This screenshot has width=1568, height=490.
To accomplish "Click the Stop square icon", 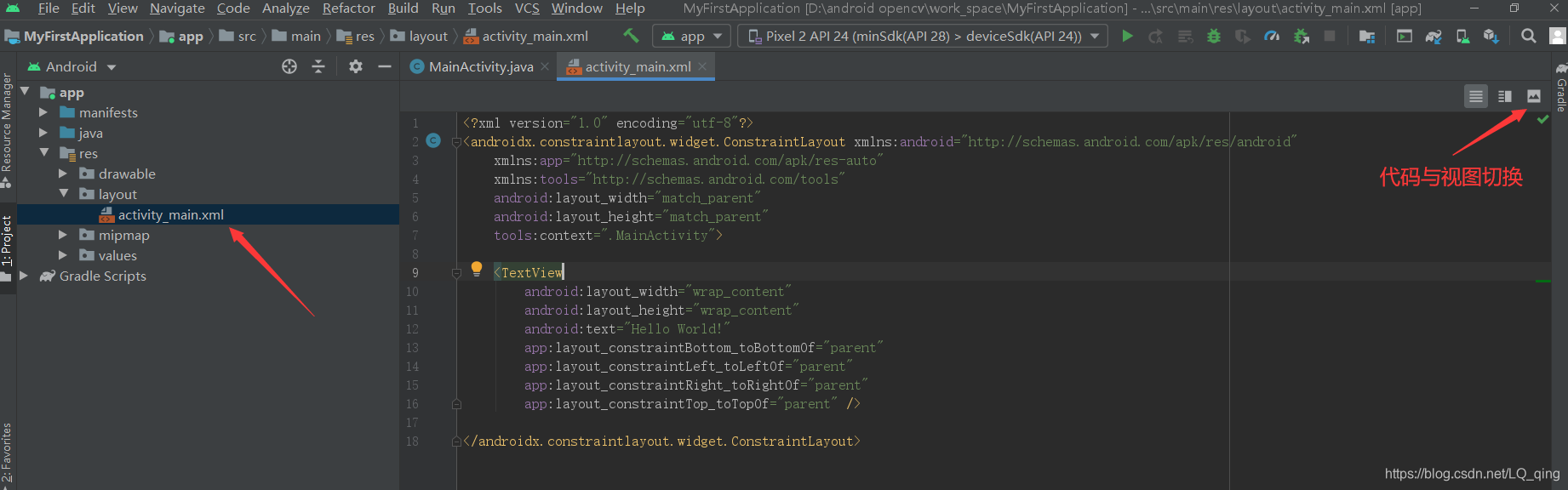I will point(1330,36).
